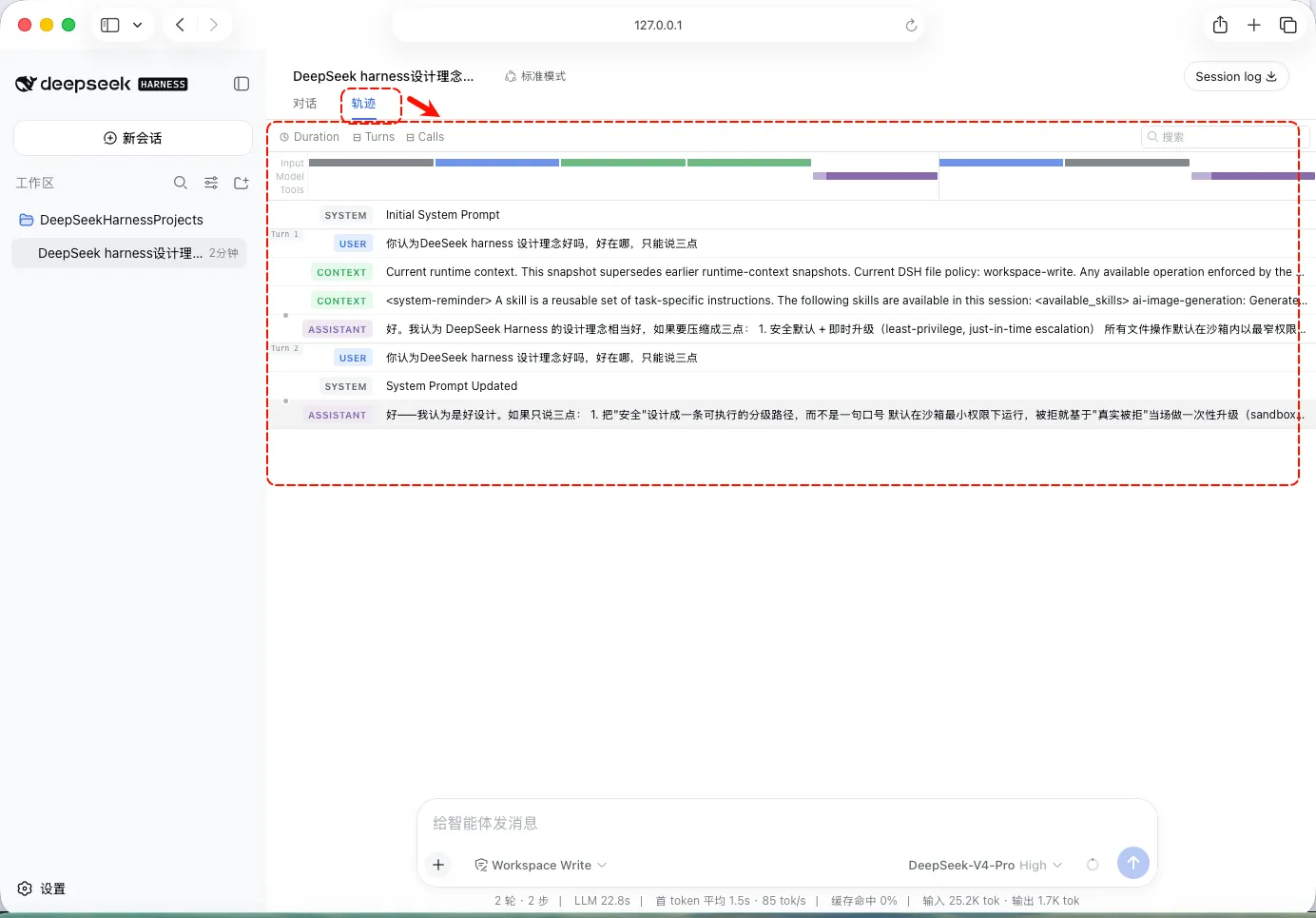Image resolution: width=1316 pixels, height=918 pixels.
Task: Click the workspace search icon
Action: click(x=181, y=183)
